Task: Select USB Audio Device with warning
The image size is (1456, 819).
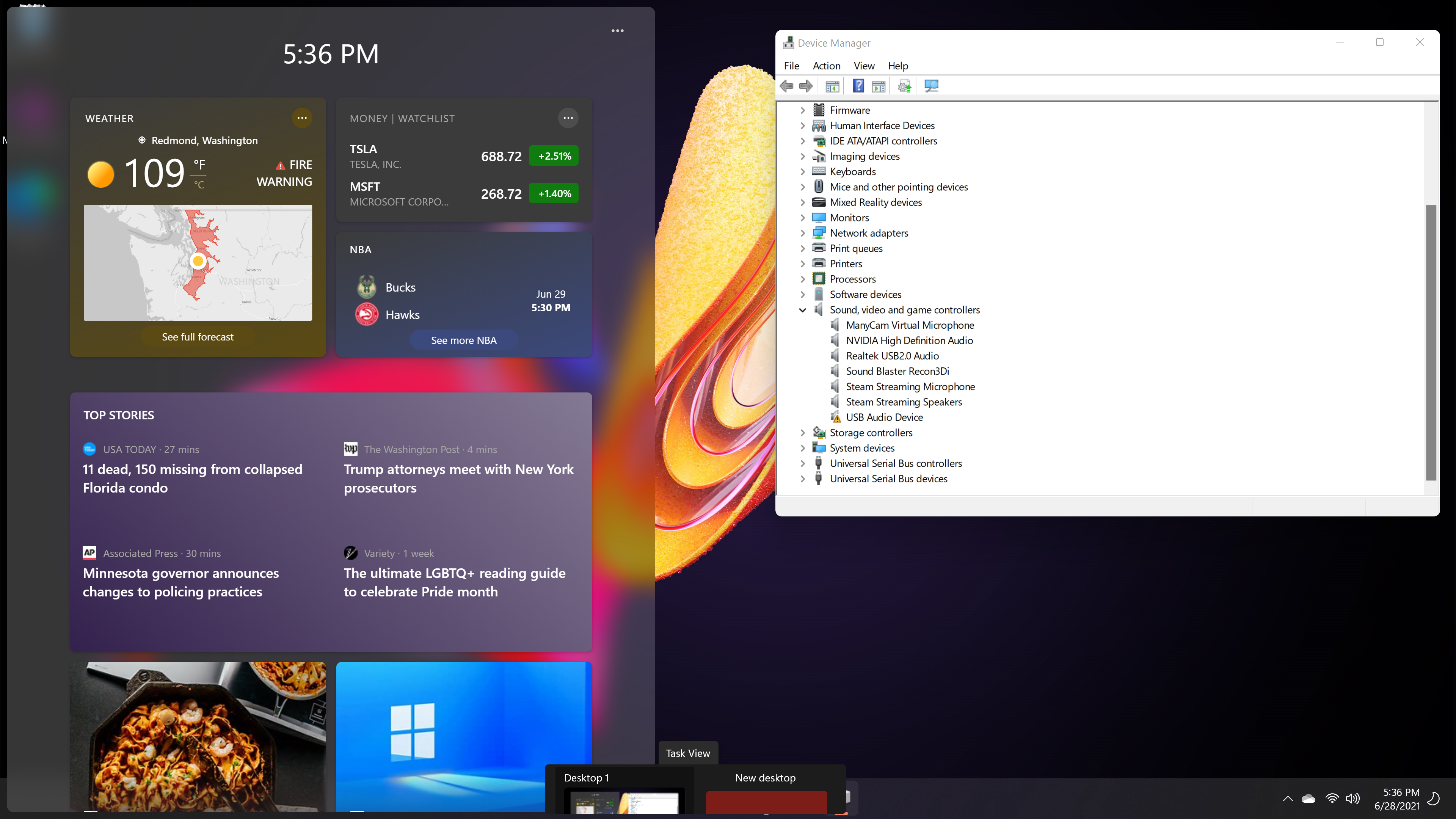Action: (884, 417)
